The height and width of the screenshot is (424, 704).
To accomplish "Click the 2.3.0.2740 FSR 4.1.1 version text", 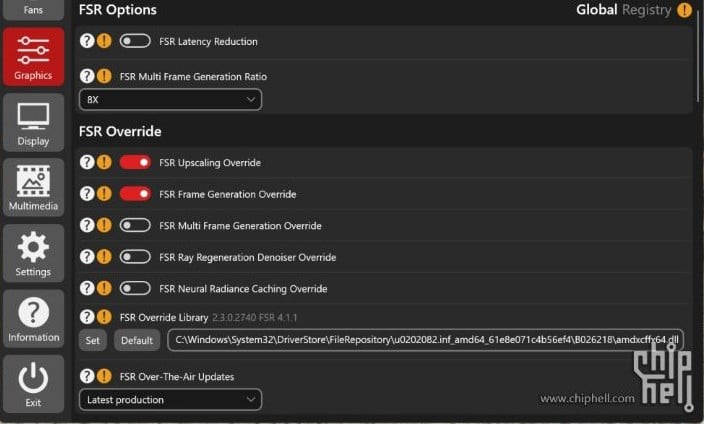I will (255, 318).
